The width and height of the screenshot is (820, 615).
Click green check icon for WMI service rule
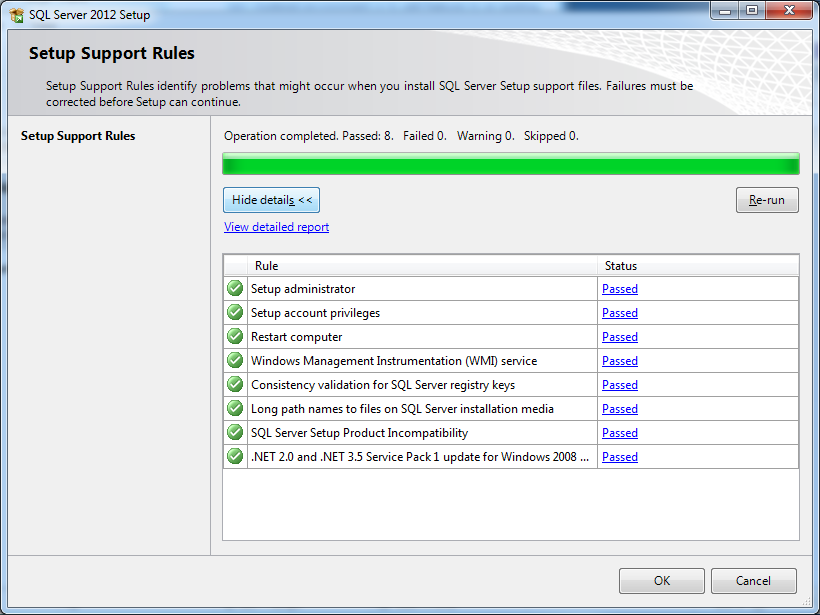[235, 360]
